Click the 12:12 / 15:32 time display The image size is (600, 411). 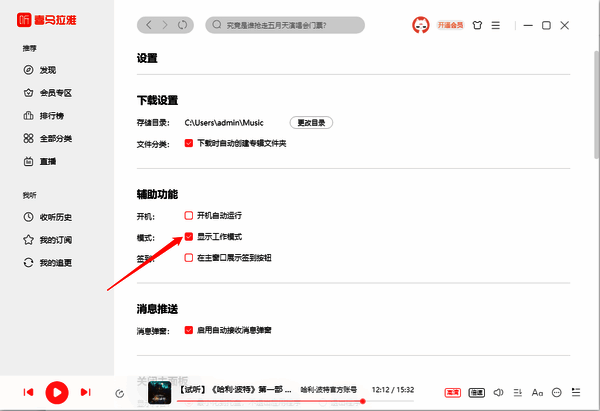[393, 390]
